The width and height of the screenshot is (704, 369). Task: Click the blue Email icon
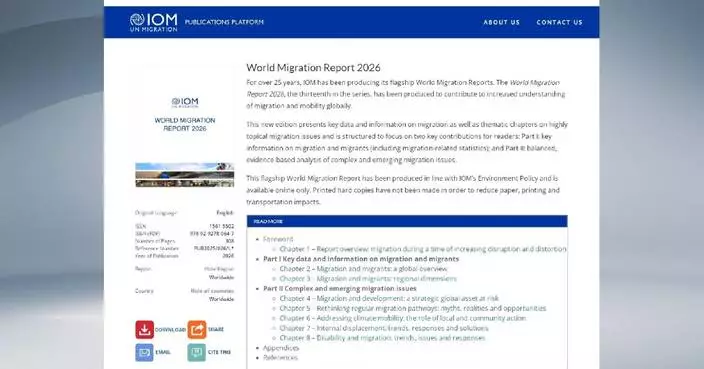coord(145,352)
